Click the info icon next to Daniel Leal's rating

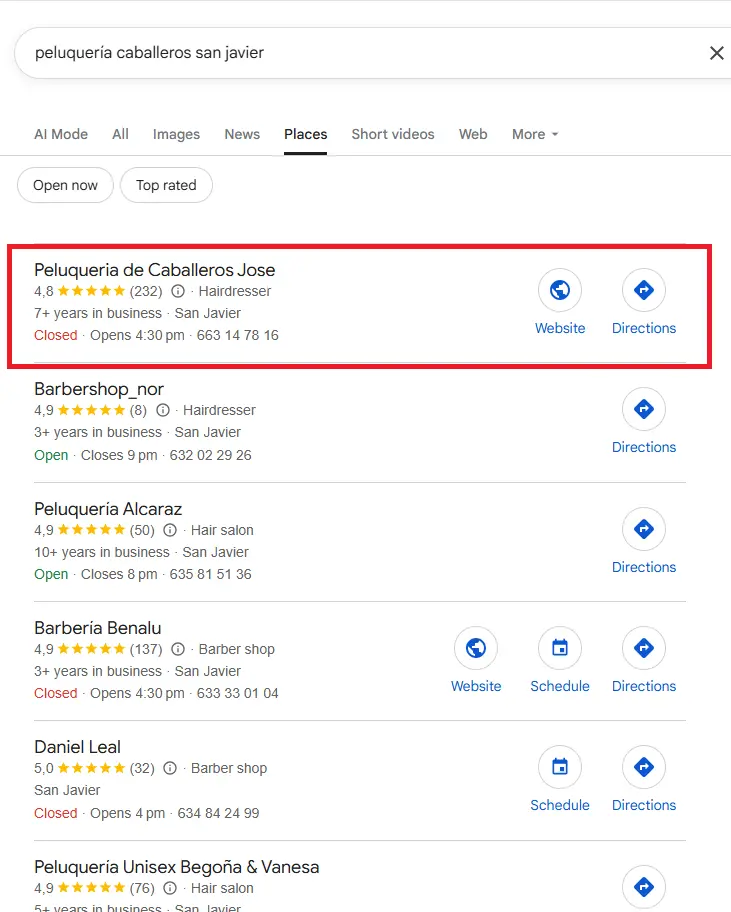coord(170,768)
